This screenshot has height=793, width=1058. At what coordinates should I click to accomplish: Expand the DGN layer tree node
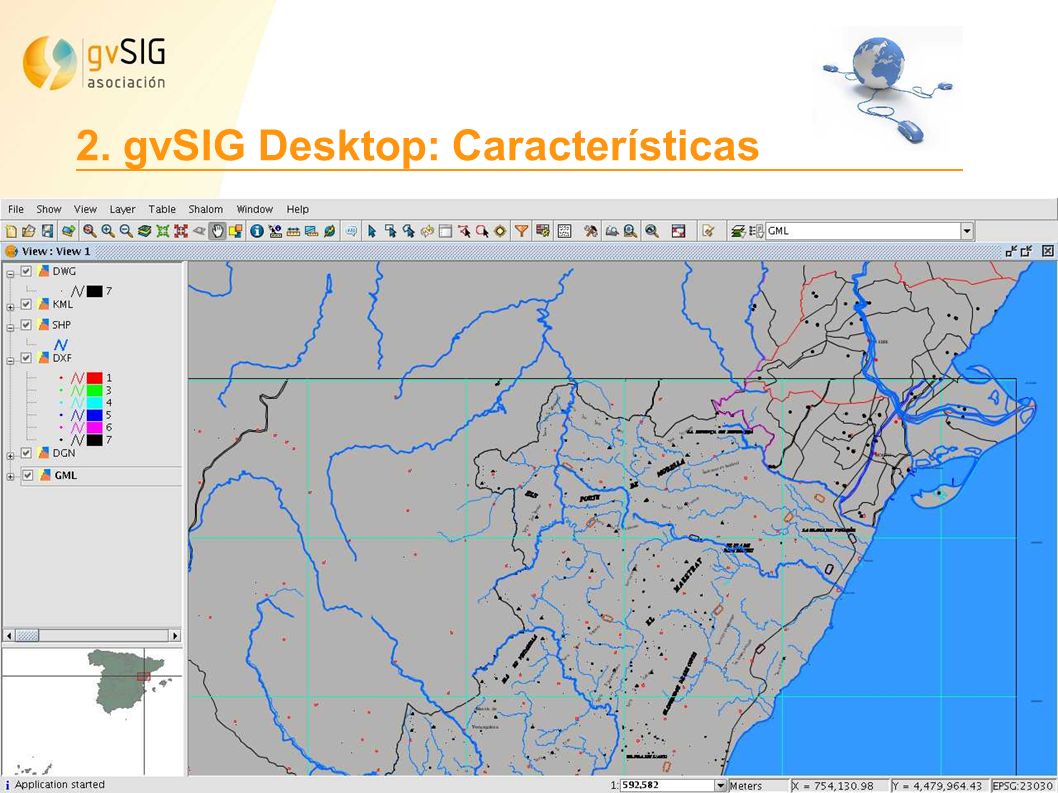pos(10,456)
